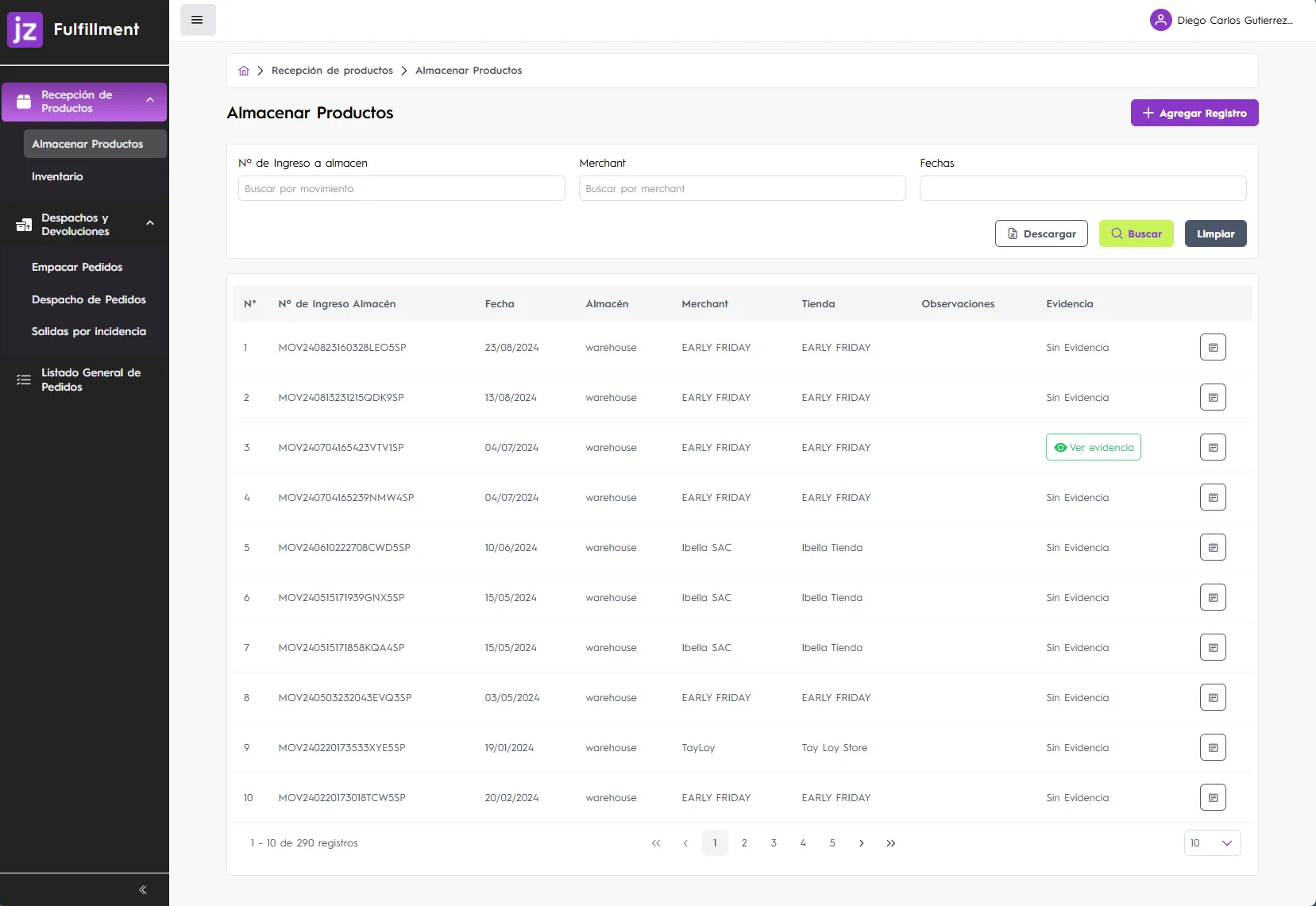Open Listado General de Pedidos menu

click(x=83, y=380)
